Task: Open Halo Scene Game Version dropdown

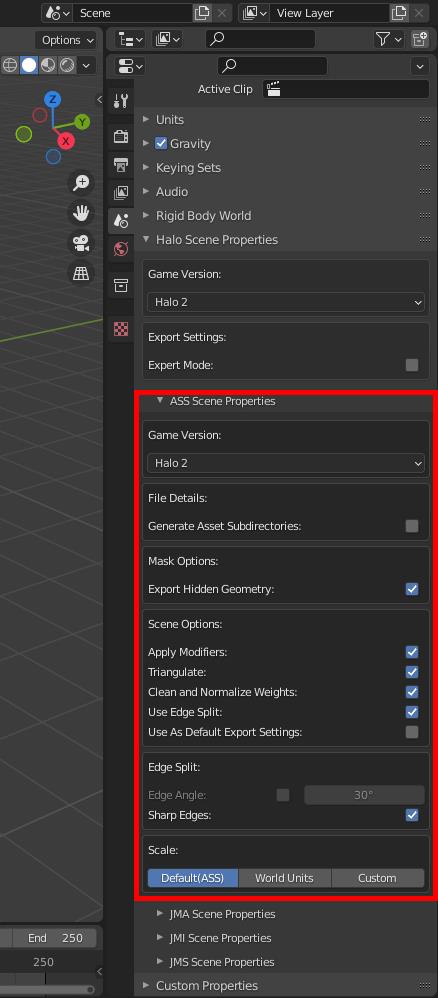Action: pyautogui.click(x=286, y=302)
